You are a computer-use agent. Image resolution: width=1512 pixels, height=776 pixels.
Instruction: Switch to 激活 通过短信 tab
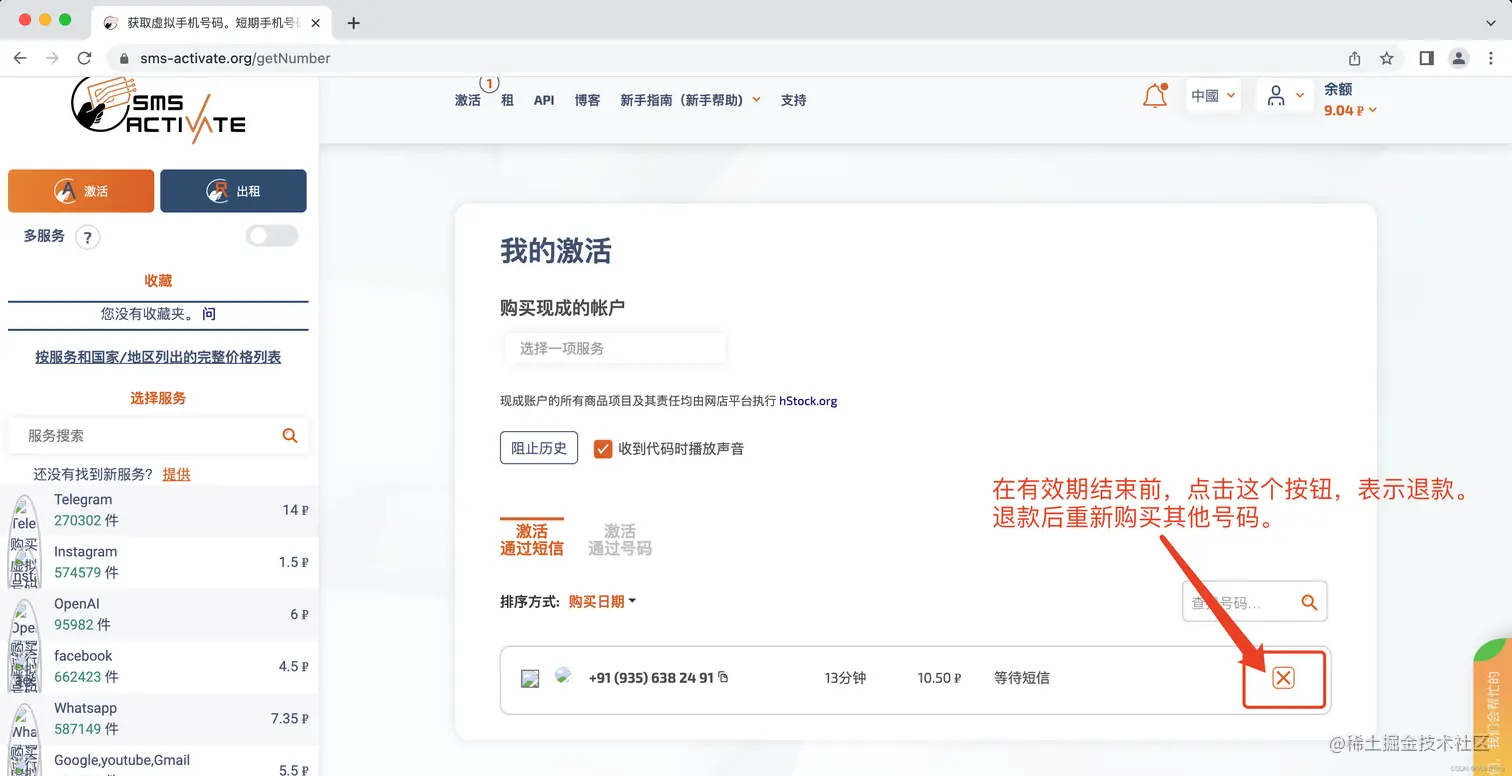click(532, 539)
